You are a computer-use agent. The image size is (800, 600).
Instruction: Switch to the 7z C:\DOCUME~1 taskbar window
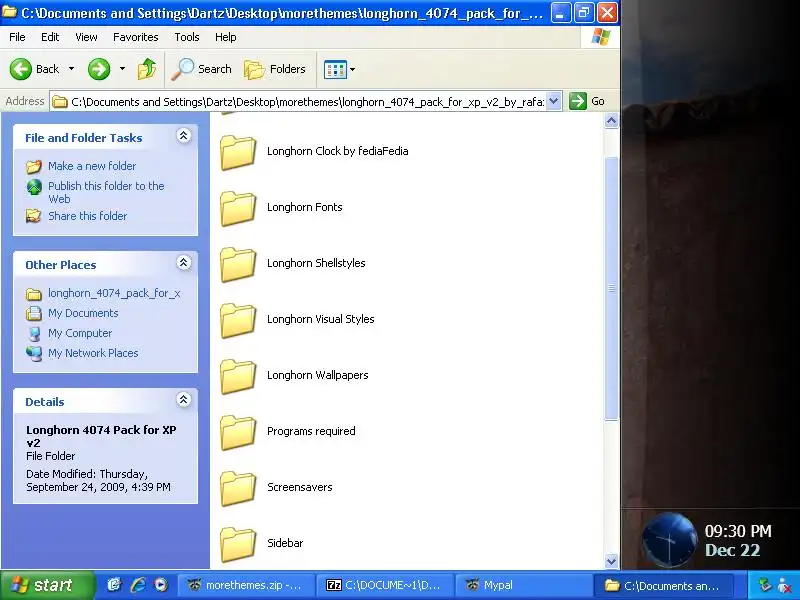pos(385,585)
